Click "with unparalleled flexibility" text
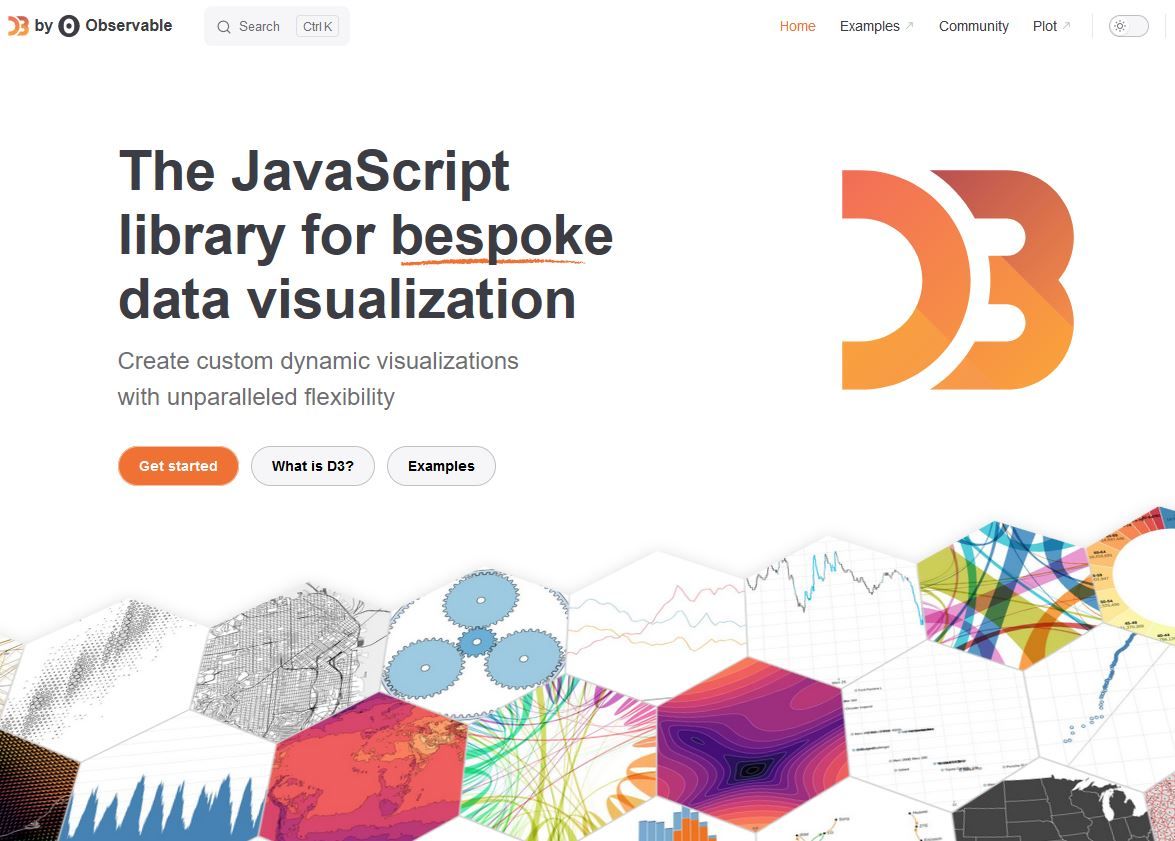The image size is (1175, 841). click(x=256, y=397)
